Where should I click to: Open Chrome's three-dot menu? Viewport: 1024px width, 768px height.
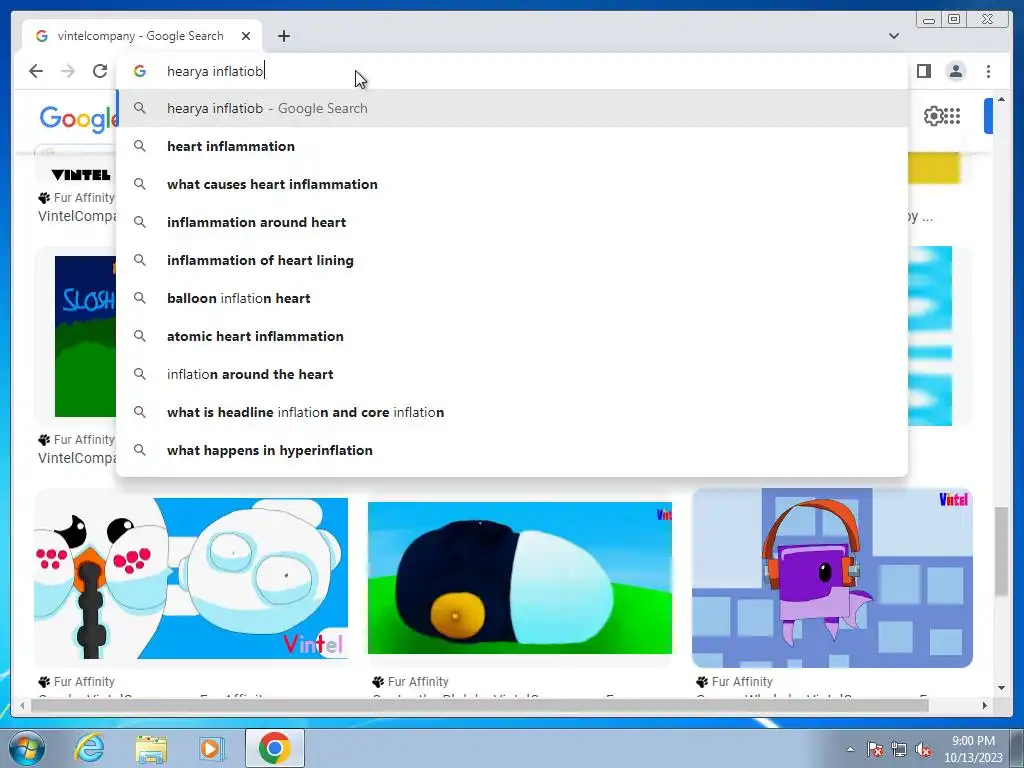pos(988,71)
